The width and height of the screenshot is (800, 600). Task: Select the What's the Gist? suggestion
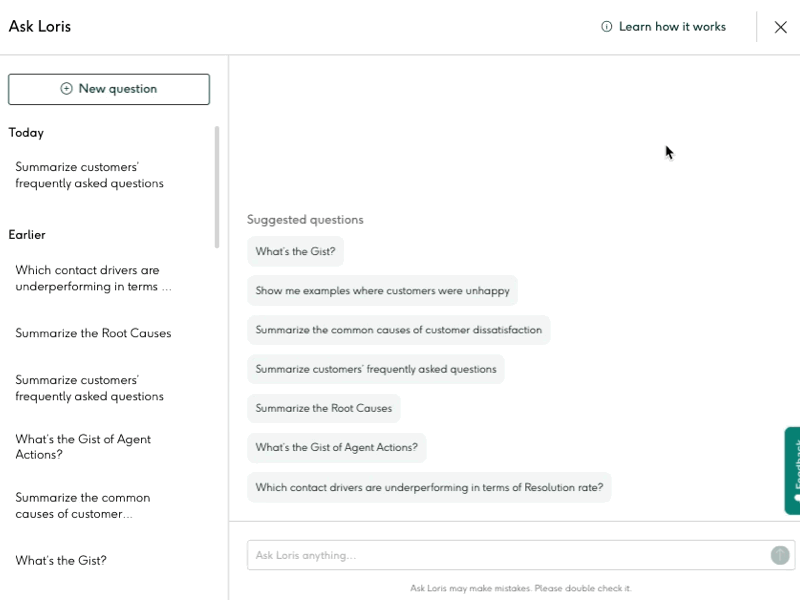point(295,252)
